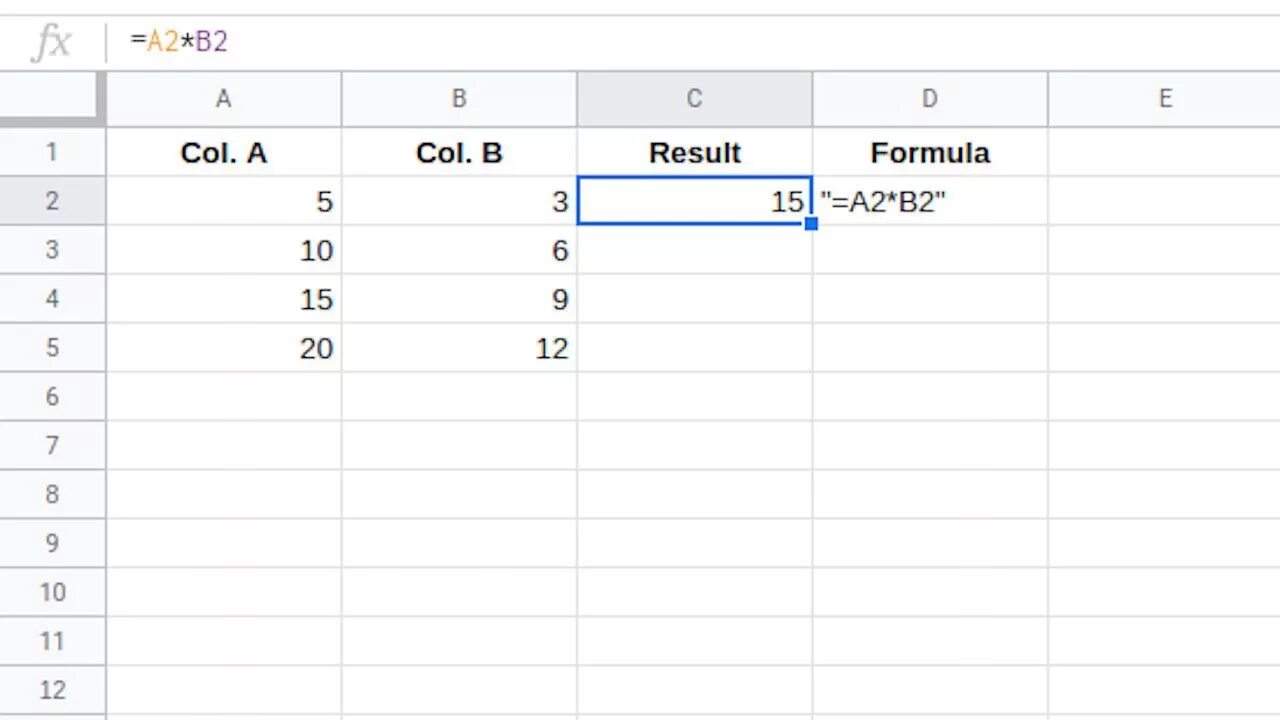This screenshot has height=720, width=1280.
Task: Select cell A3 containing 10
Action: (224, 250)
